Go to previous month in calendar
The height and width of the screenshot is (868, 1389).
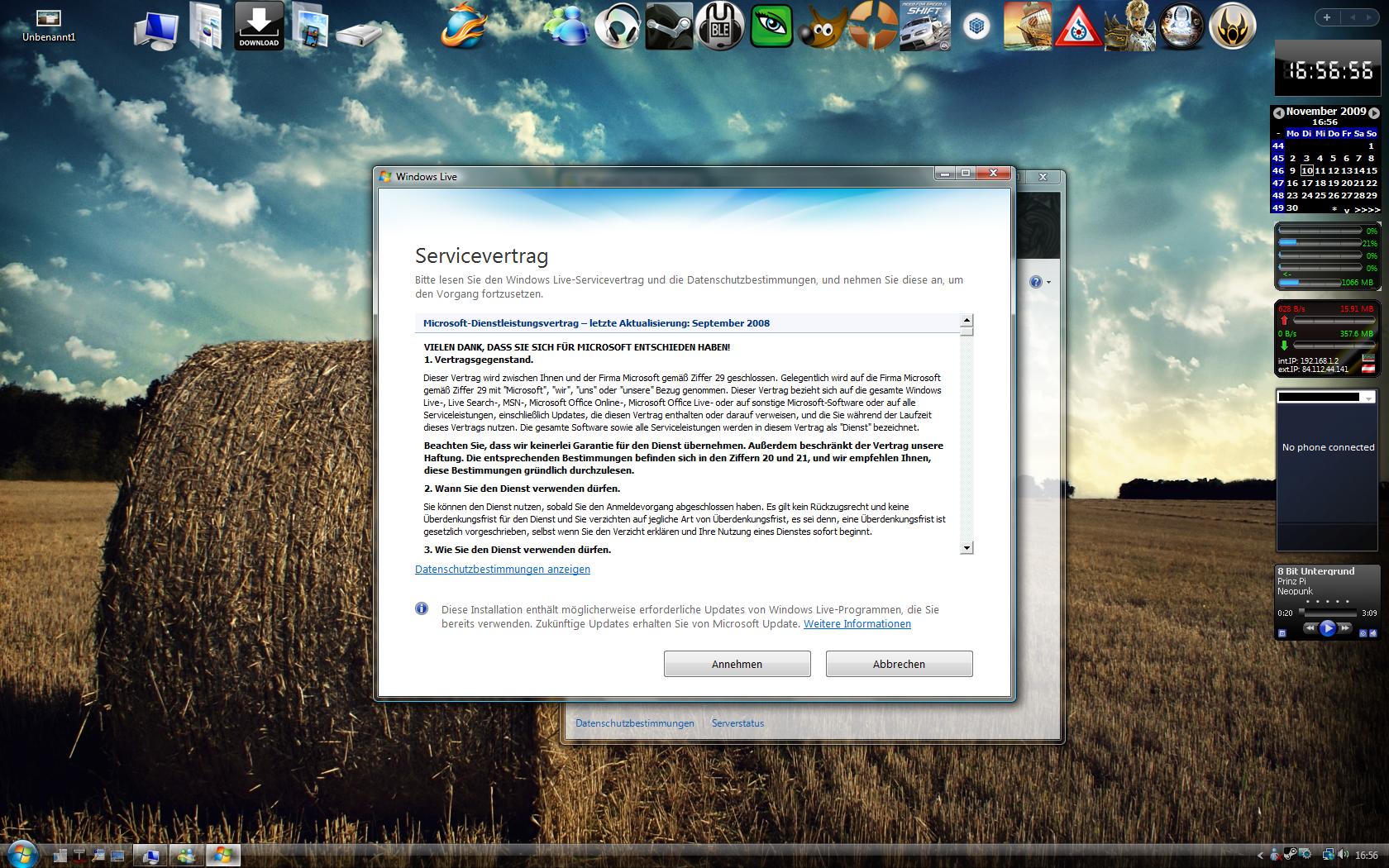point(1278,112)
